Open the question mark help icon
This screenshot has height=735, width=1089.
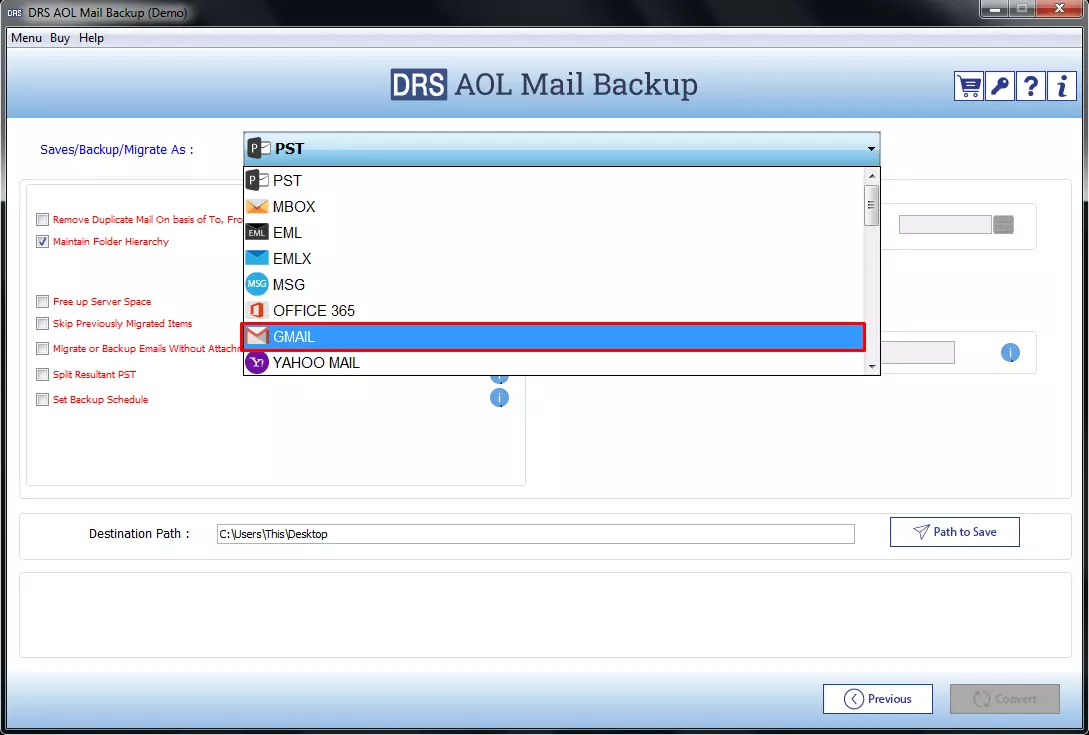click(1031, 86)
